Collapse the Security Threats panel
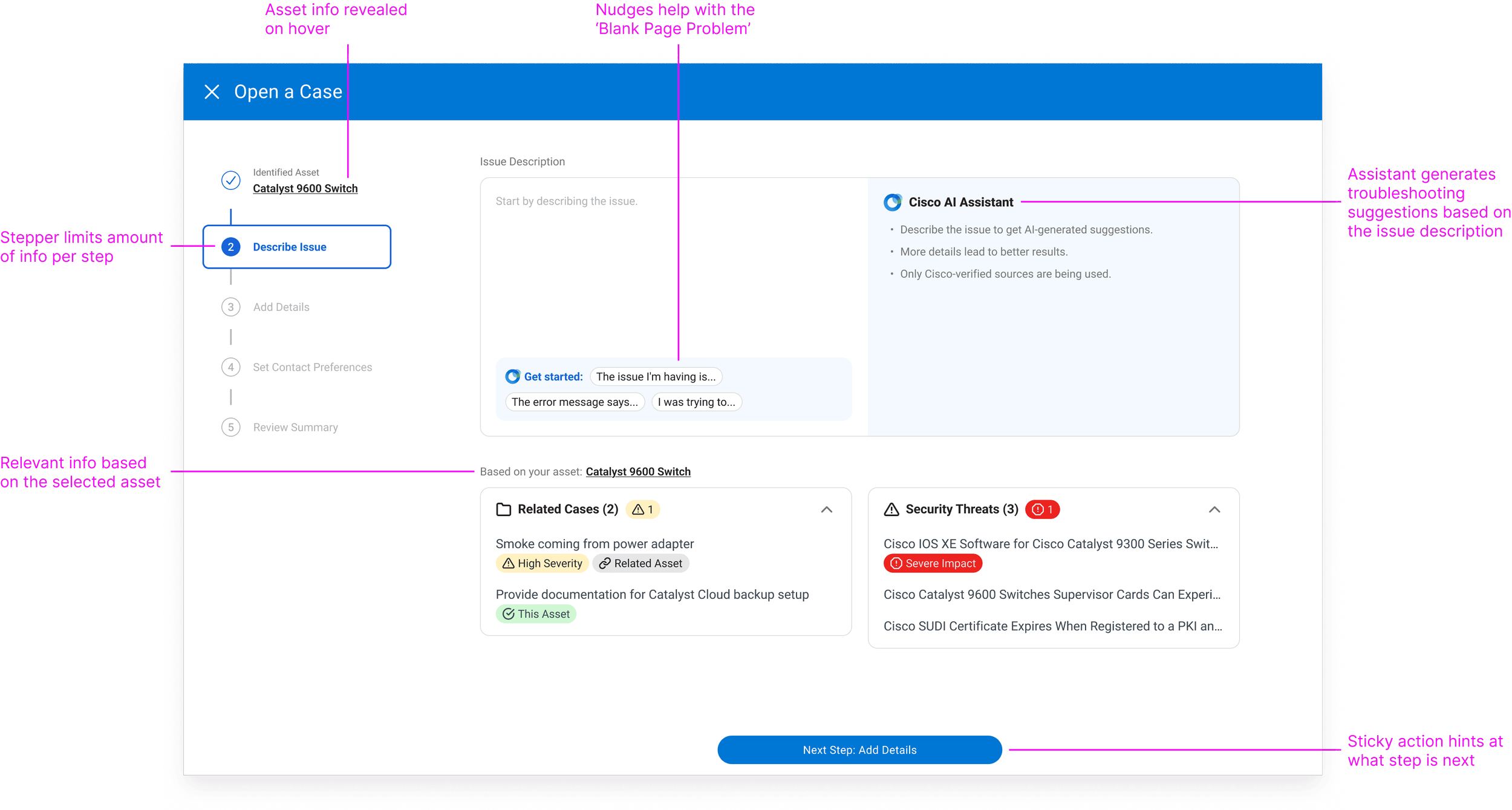 pyautogui.click(x=1214, y=509)
